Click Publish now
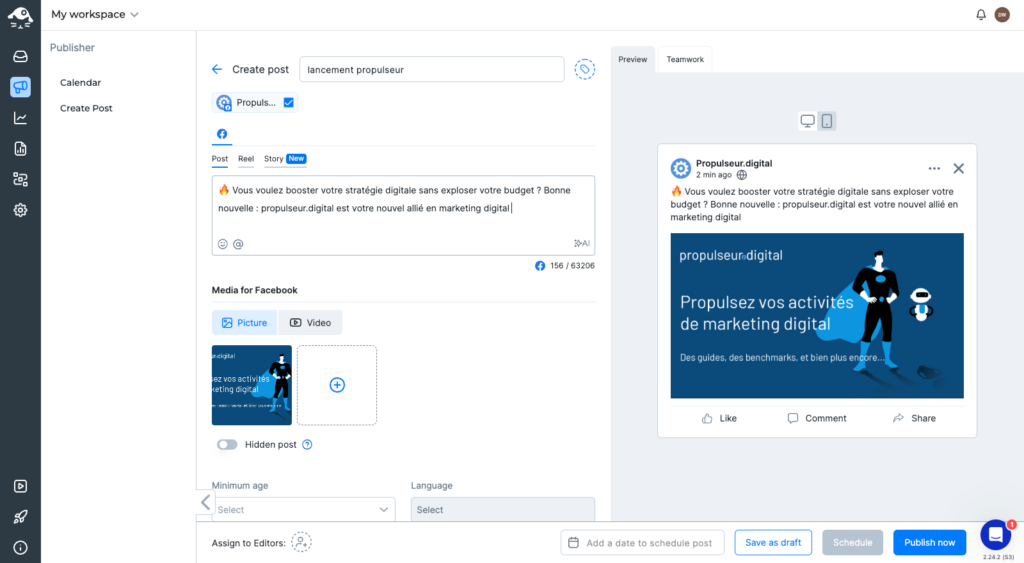1024x563 pixels. click(930, 543)
